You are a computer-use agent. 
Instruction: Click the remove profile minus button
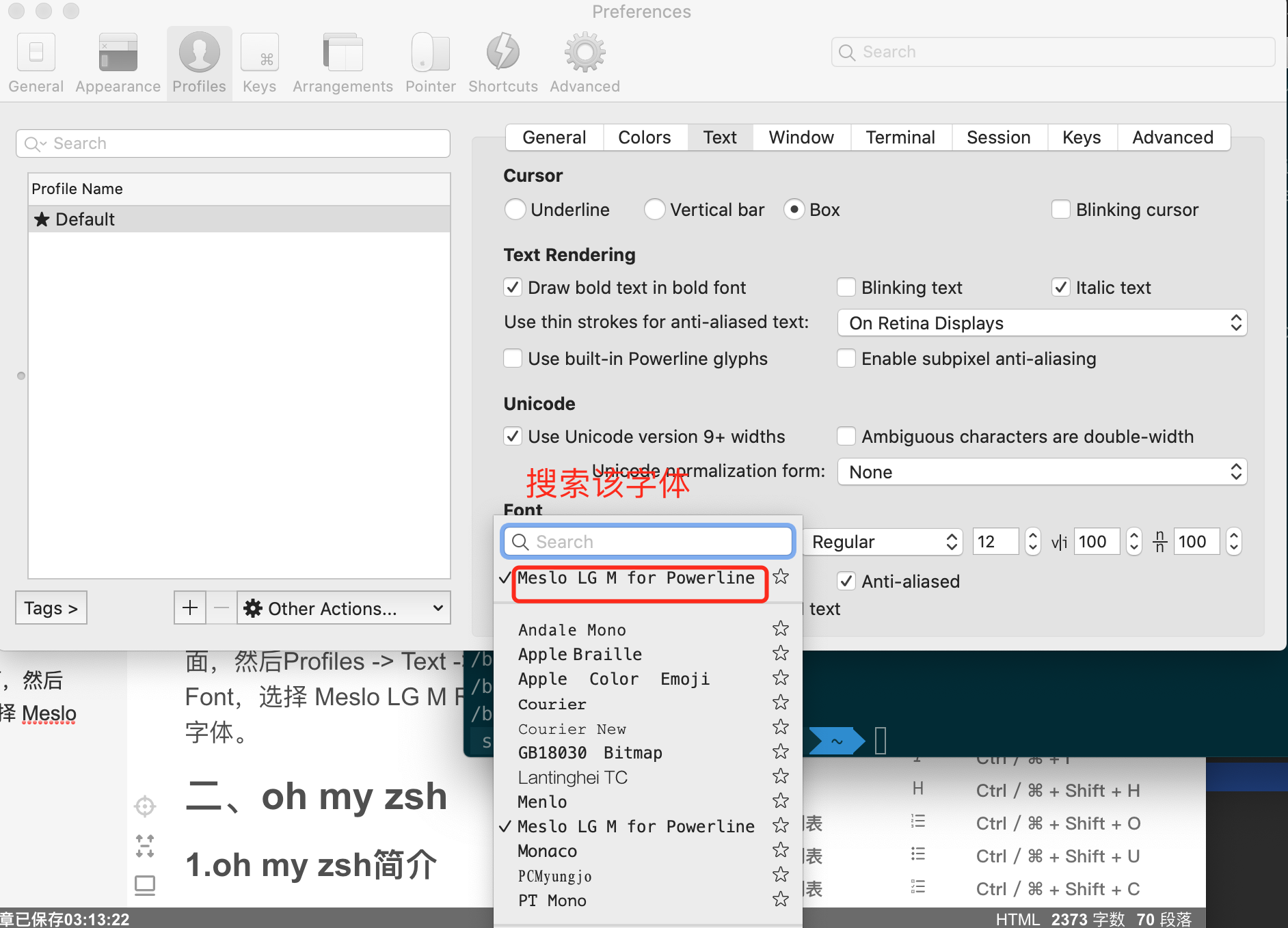222,608
